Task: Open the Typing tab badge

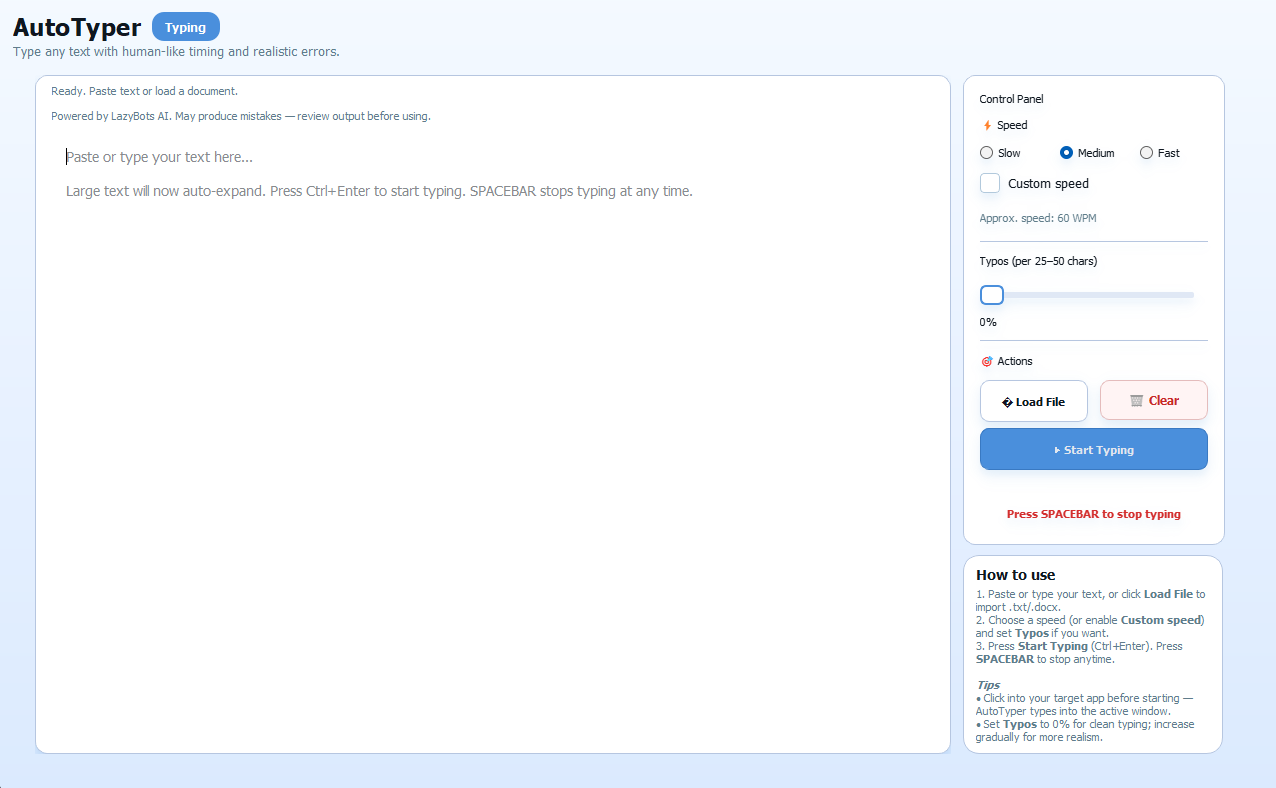Action: pyautogui.click(x=185, y=27)
